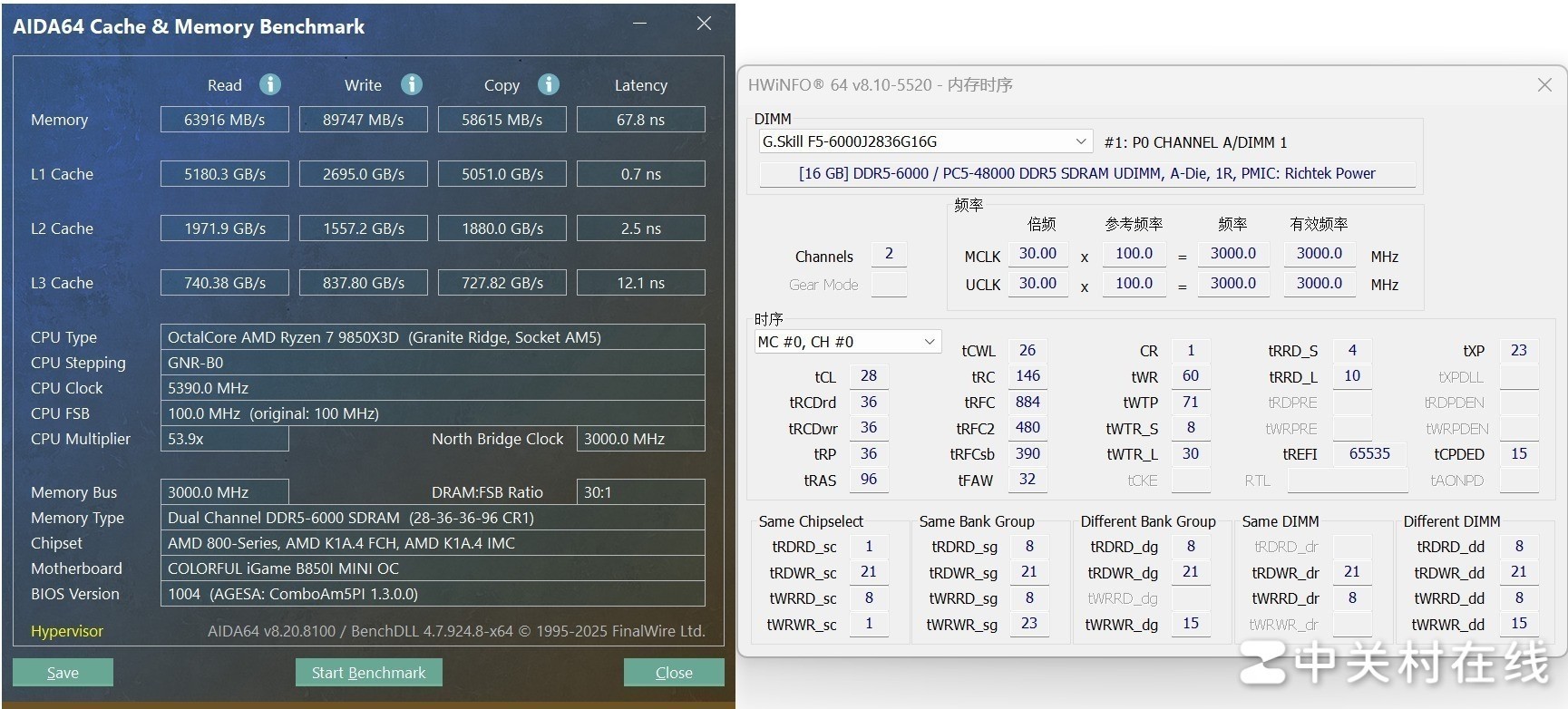The width and height of the screenshot is (1568, 709).
Task: Minimize the AIDA64 benchmark window
Action: [x=640, y=24]
